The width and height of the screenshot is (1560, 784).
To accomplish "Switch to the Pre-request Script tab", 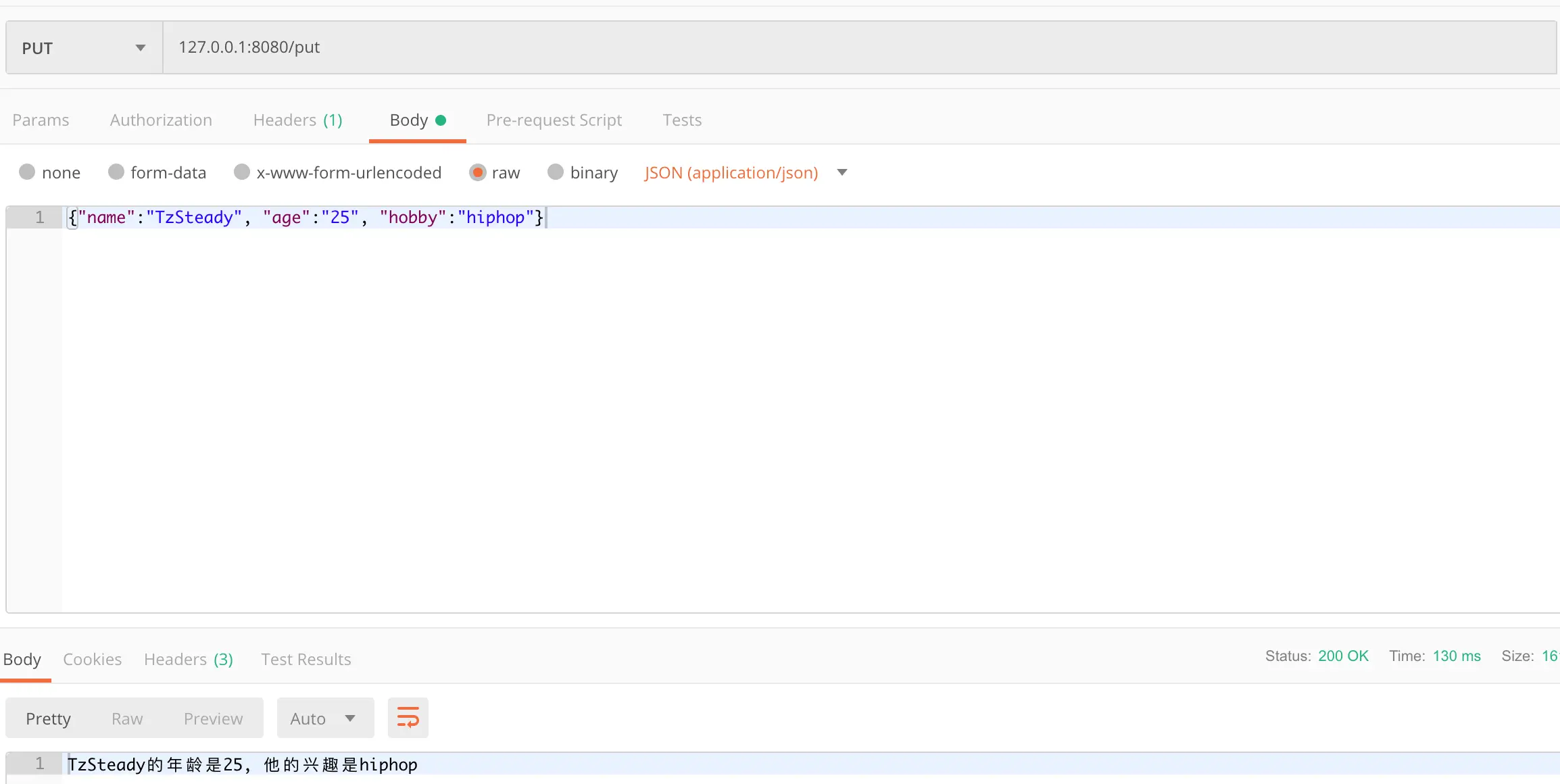I will click(554, 120).
